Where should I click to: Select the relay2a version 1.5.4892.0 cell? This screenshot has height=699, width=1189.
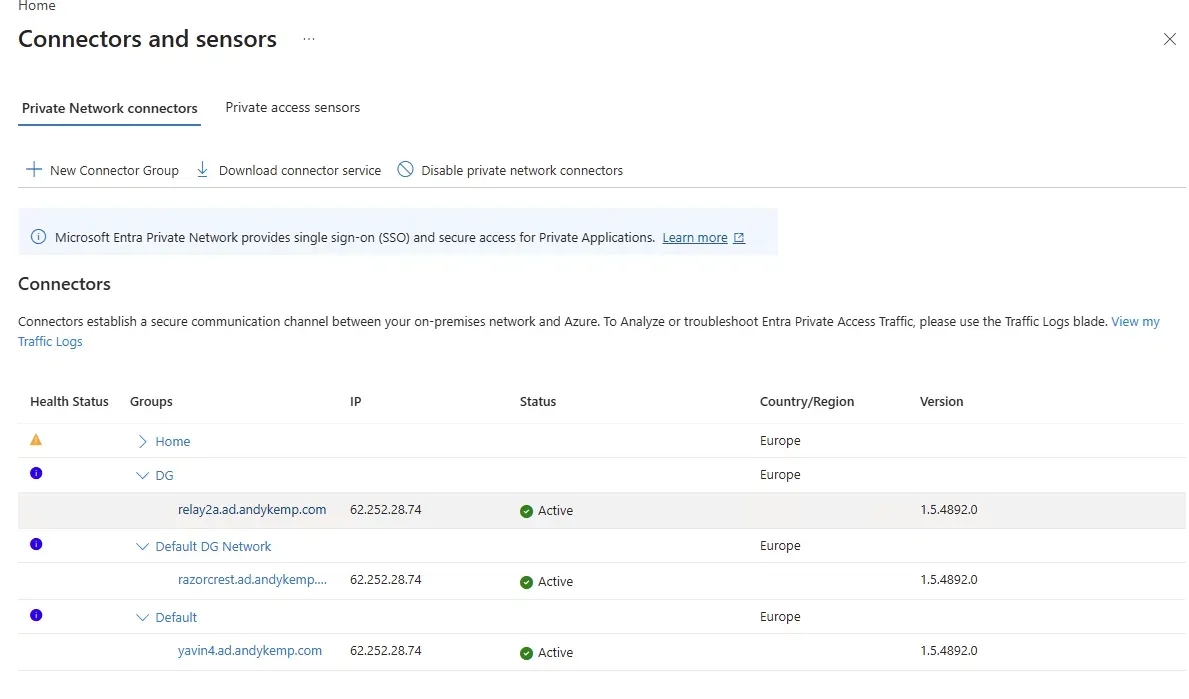(x=949, y=509)
